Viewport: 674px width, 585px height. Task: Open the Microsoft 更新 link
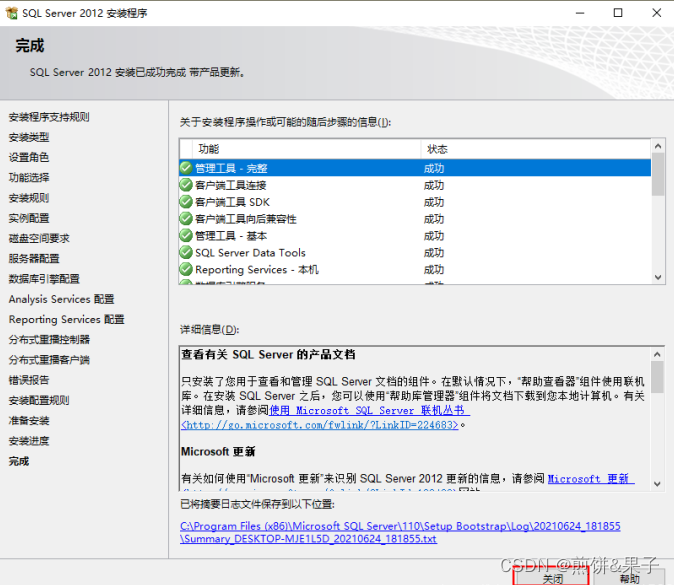(x=590, y=478)
